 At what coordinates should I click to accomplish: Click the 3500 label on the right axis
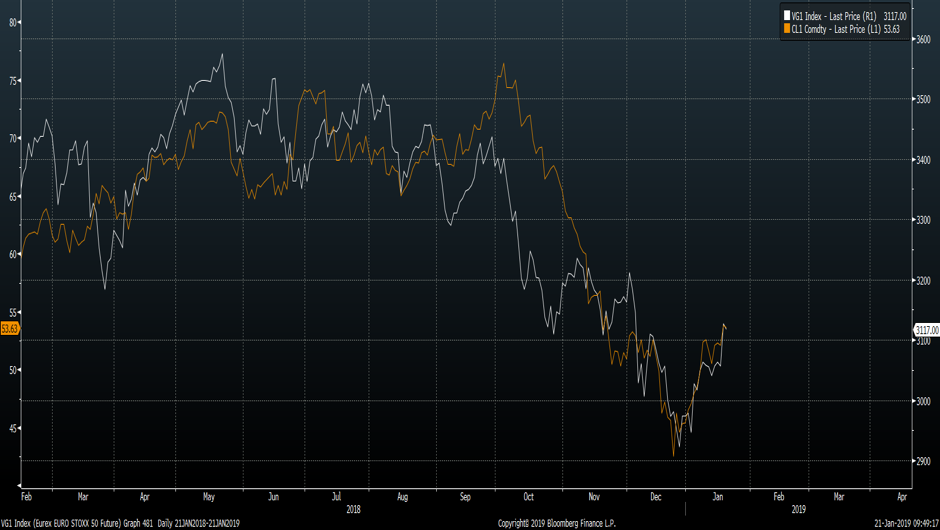pyautogui.click(x=923, y=100)
